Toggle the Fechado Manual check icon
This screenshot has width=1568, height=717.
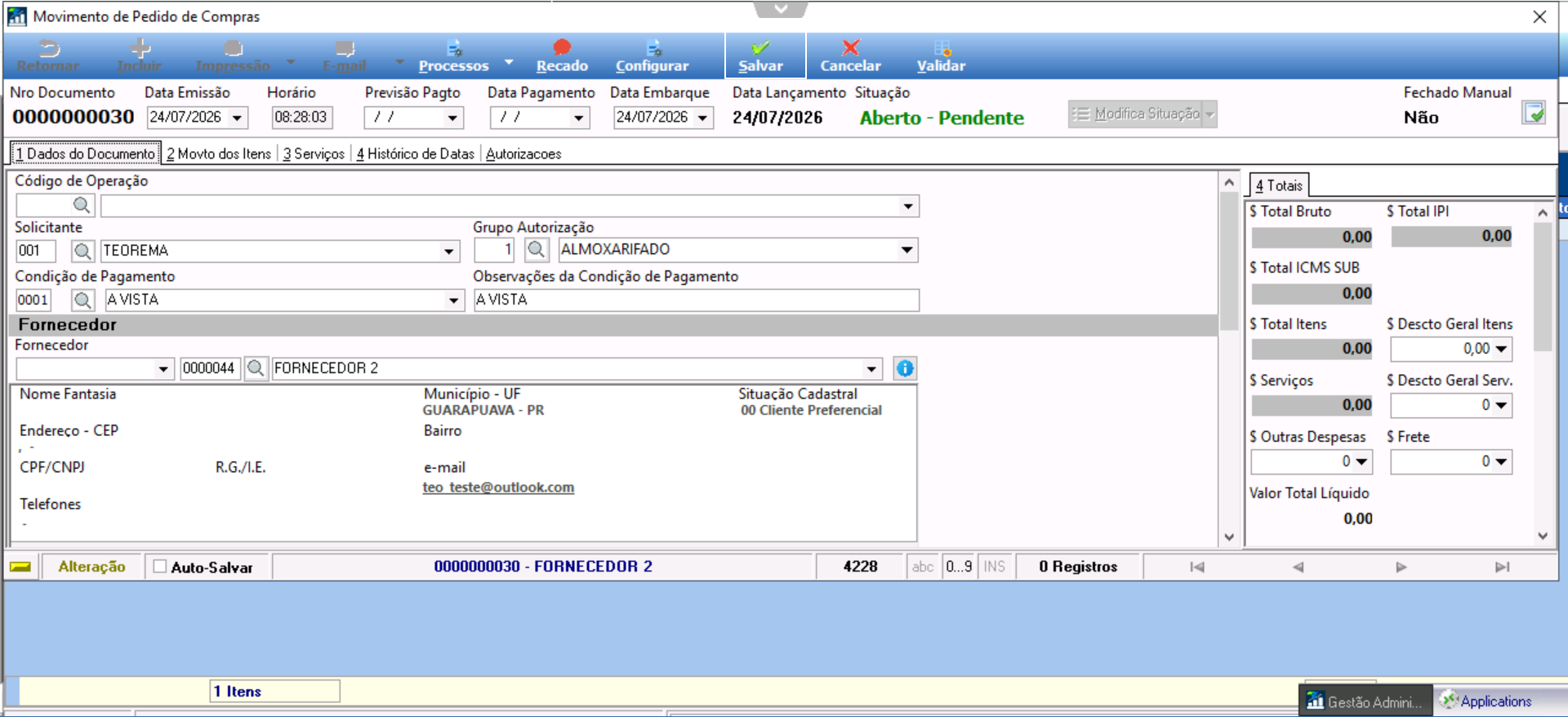point(1534,113)
